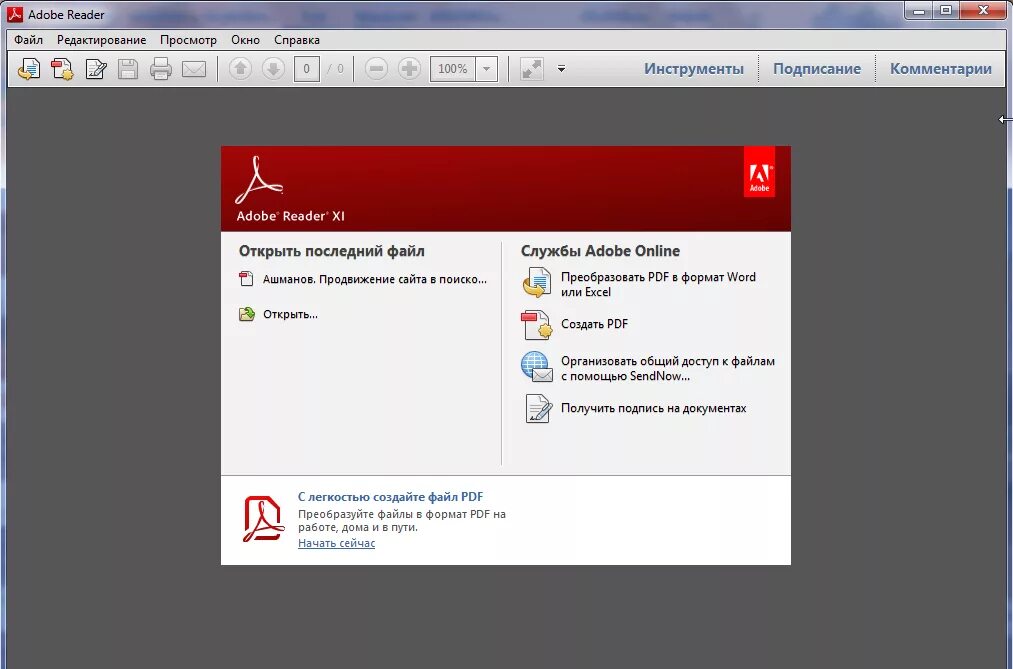Click the get signature document pen icon
This screenshot has height=669, width=1013.
[538, 408]
